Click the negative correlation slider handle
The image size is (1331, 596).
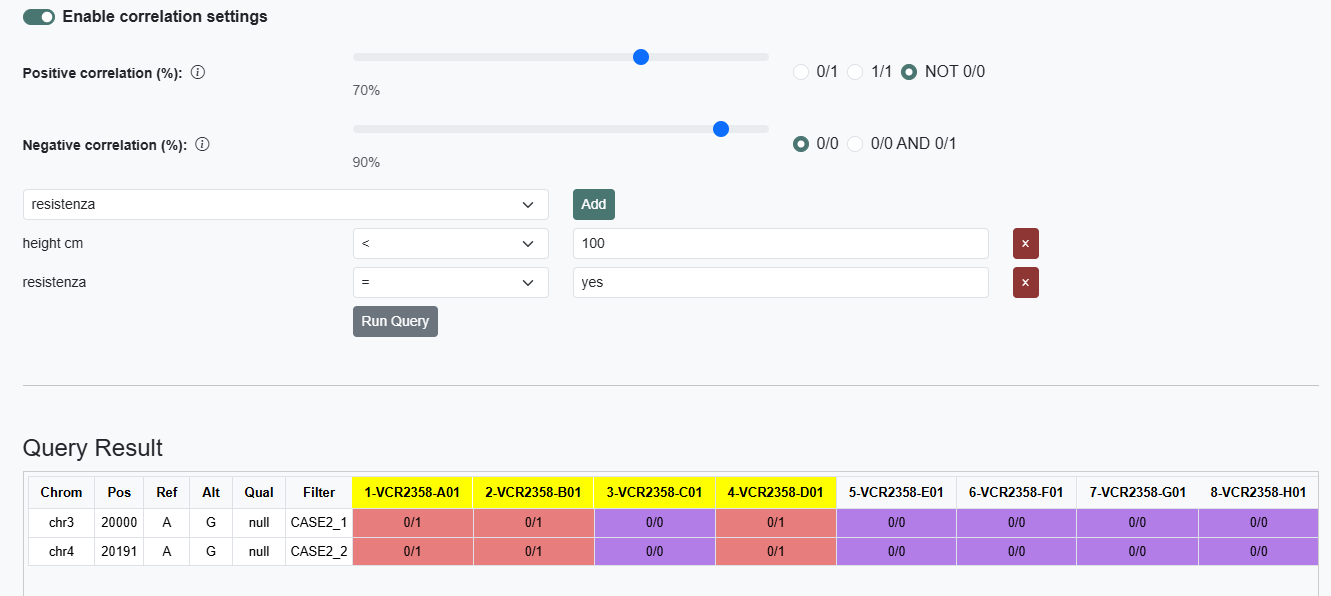point(720,129)
